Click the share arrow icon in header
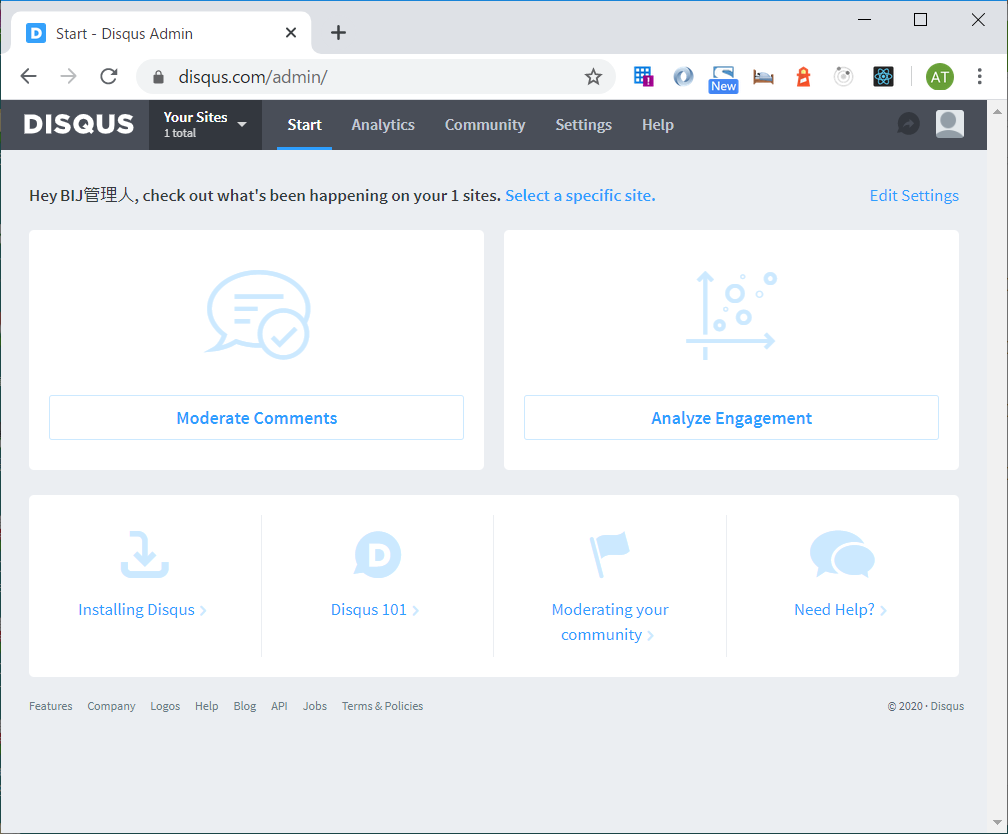 point(908,123)
